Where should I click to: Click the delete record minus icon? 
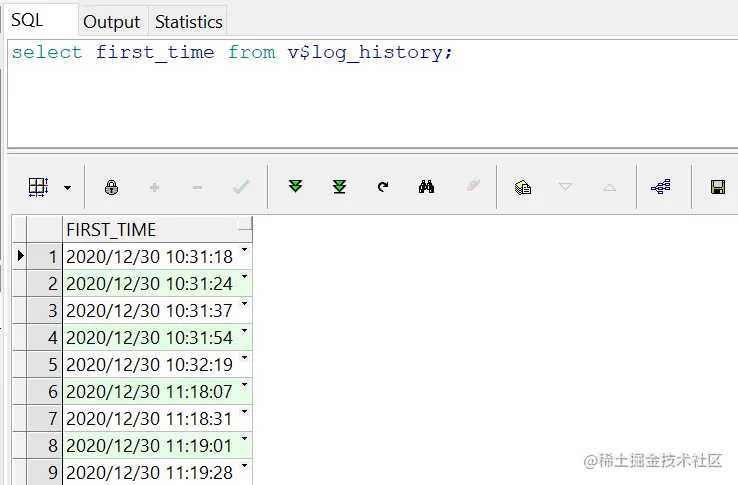197,188
